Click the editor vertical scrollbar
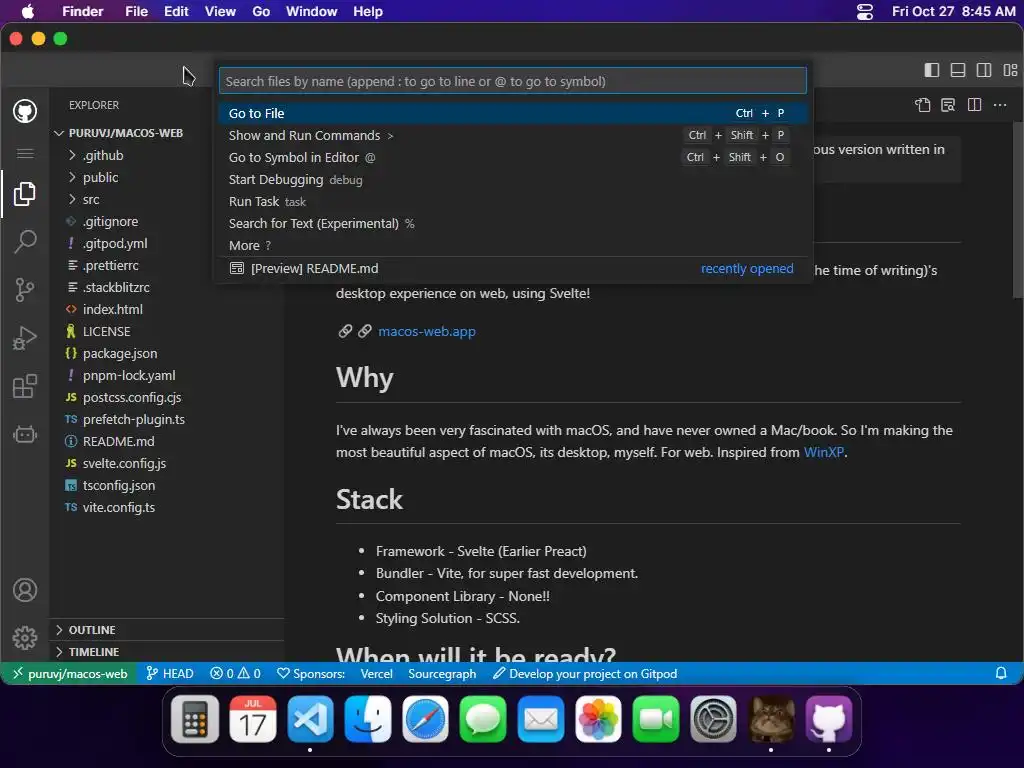 [x=1017, y=211]
